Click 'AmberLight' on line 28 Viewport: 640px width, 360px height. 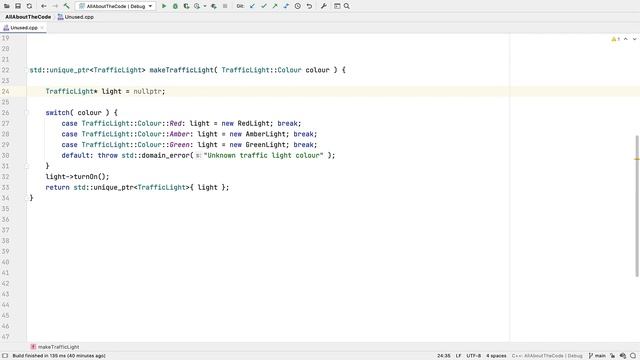[x=265, y=134]
